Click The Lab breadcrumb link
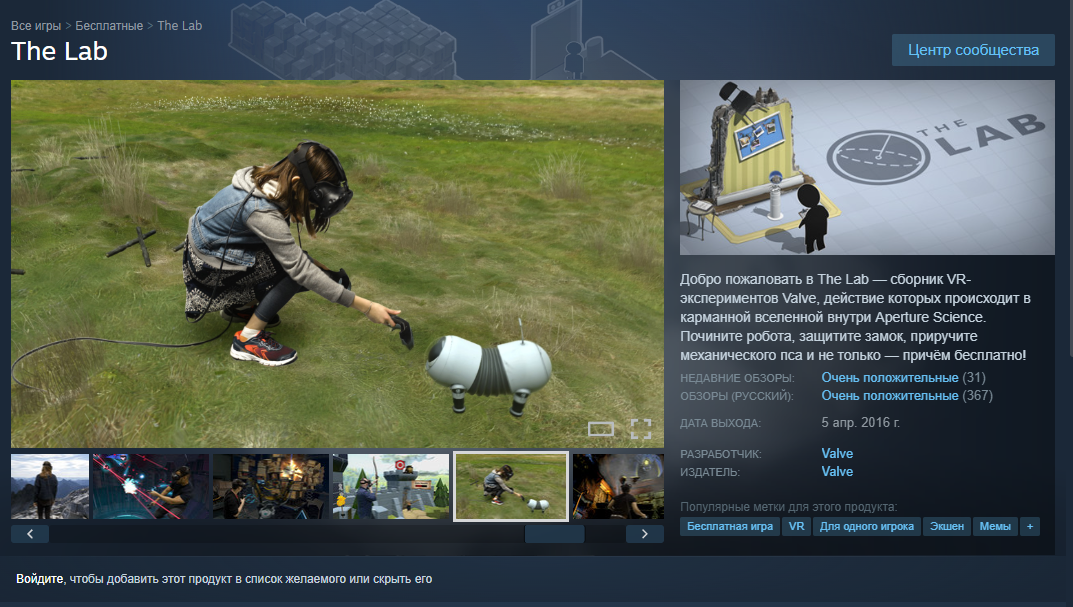 click(179, 25)
